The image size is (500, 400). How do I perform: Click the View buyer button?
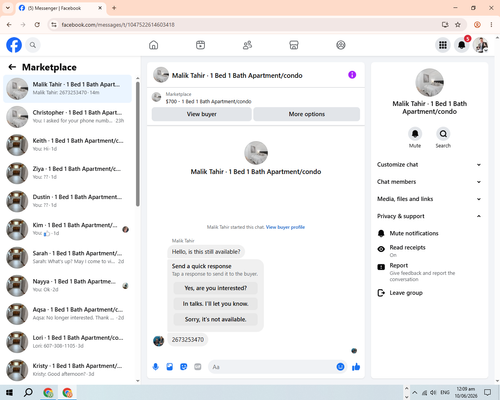(x=202, y=114)
